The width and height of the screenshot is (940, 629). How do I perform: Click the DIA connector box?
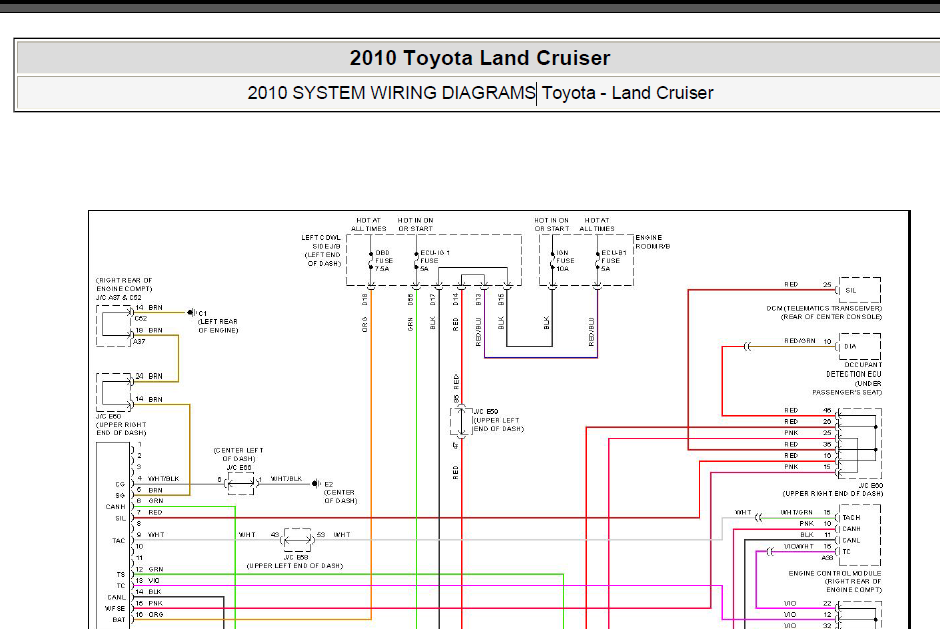[x=860, y=347]
